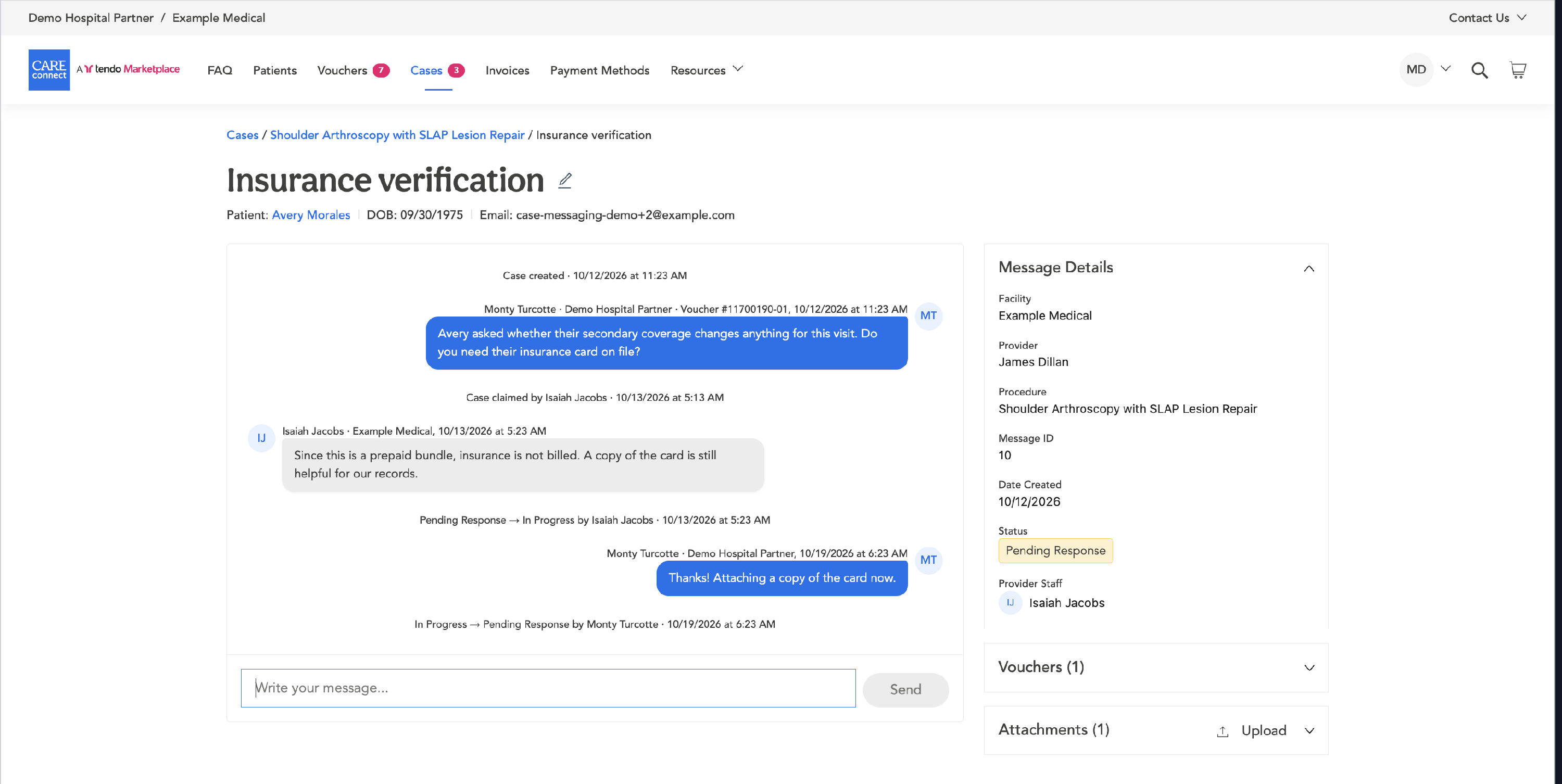Open the user menu chevron beside MD
This screenshot has height=784, width=1562.
(x=1445, y=69)
